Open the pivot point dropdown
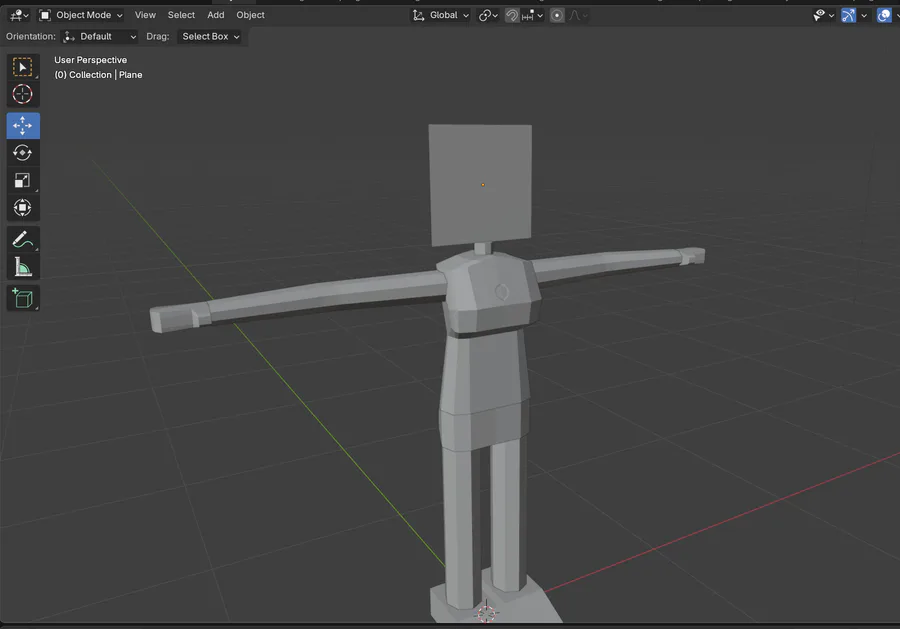 click(x=488, y=15)
